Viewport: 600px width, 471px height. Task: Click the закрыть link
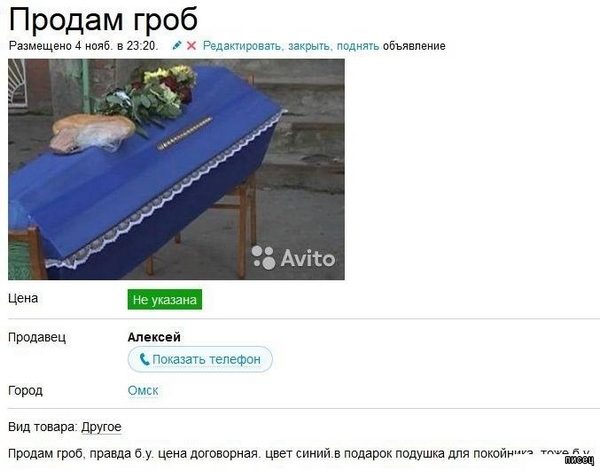310,46
